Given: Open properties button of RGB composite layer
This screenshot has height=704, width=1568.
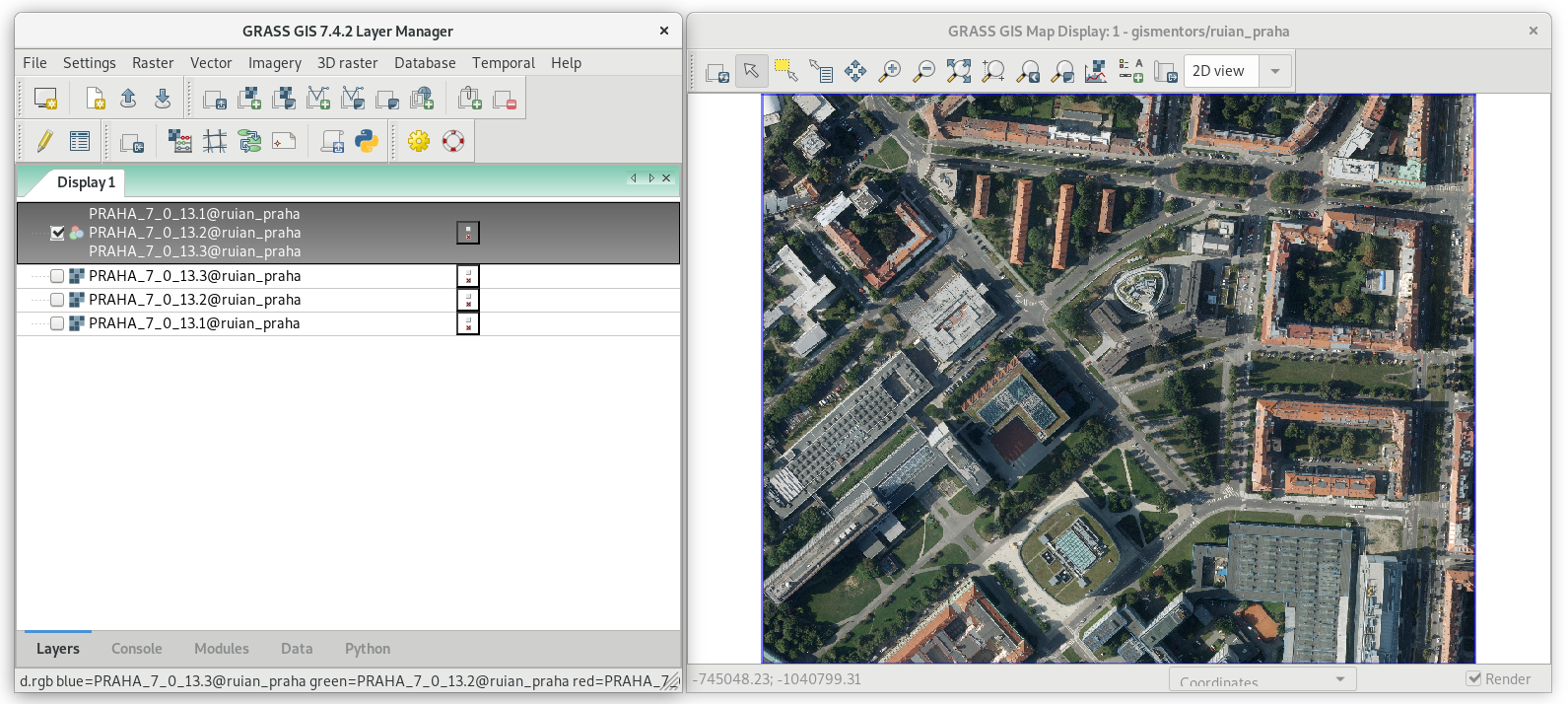Looking at the screenshot, I should [468, 233].
